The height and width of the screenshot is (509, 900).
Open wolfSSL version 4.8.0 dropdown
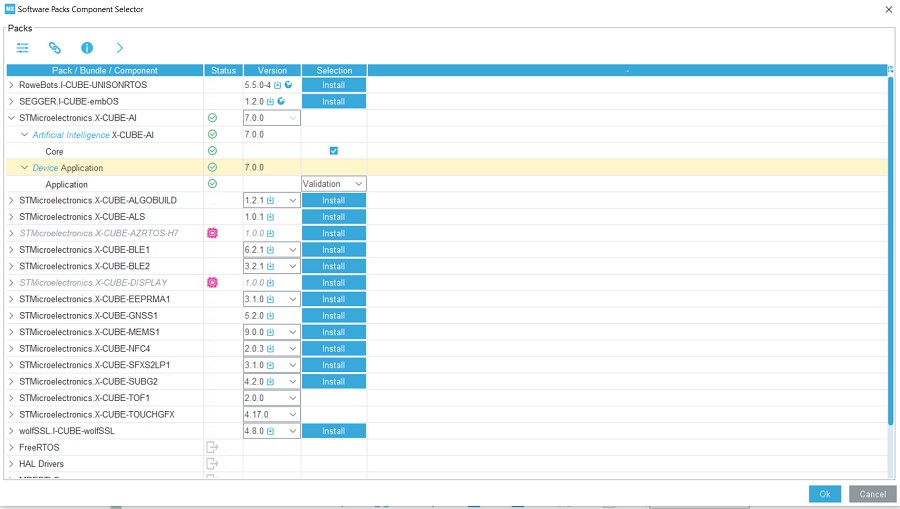(x=271, y=431)
